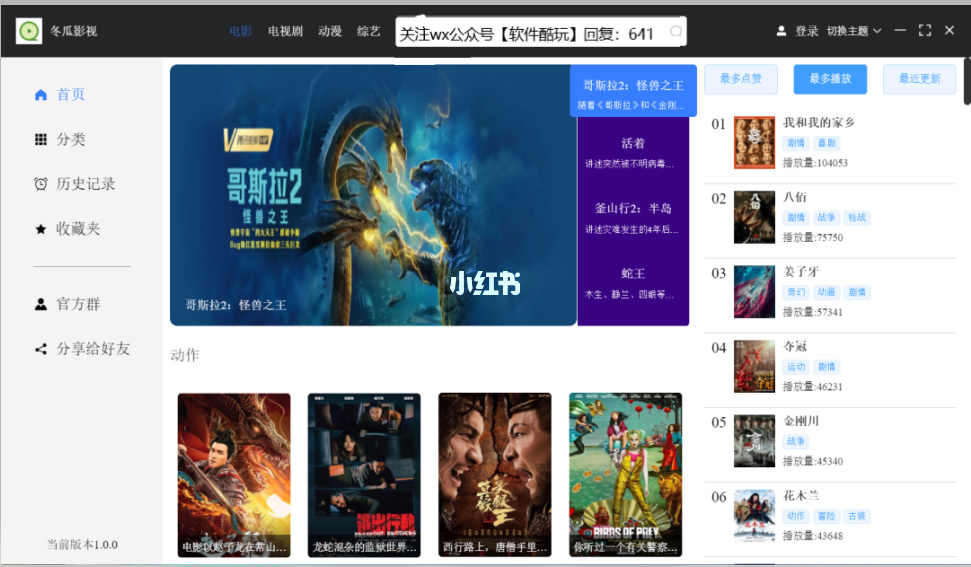Open the Birds of Prey movie poster
Image resolution: width=971 pixels, height=567 pixels.
(625, 475)
